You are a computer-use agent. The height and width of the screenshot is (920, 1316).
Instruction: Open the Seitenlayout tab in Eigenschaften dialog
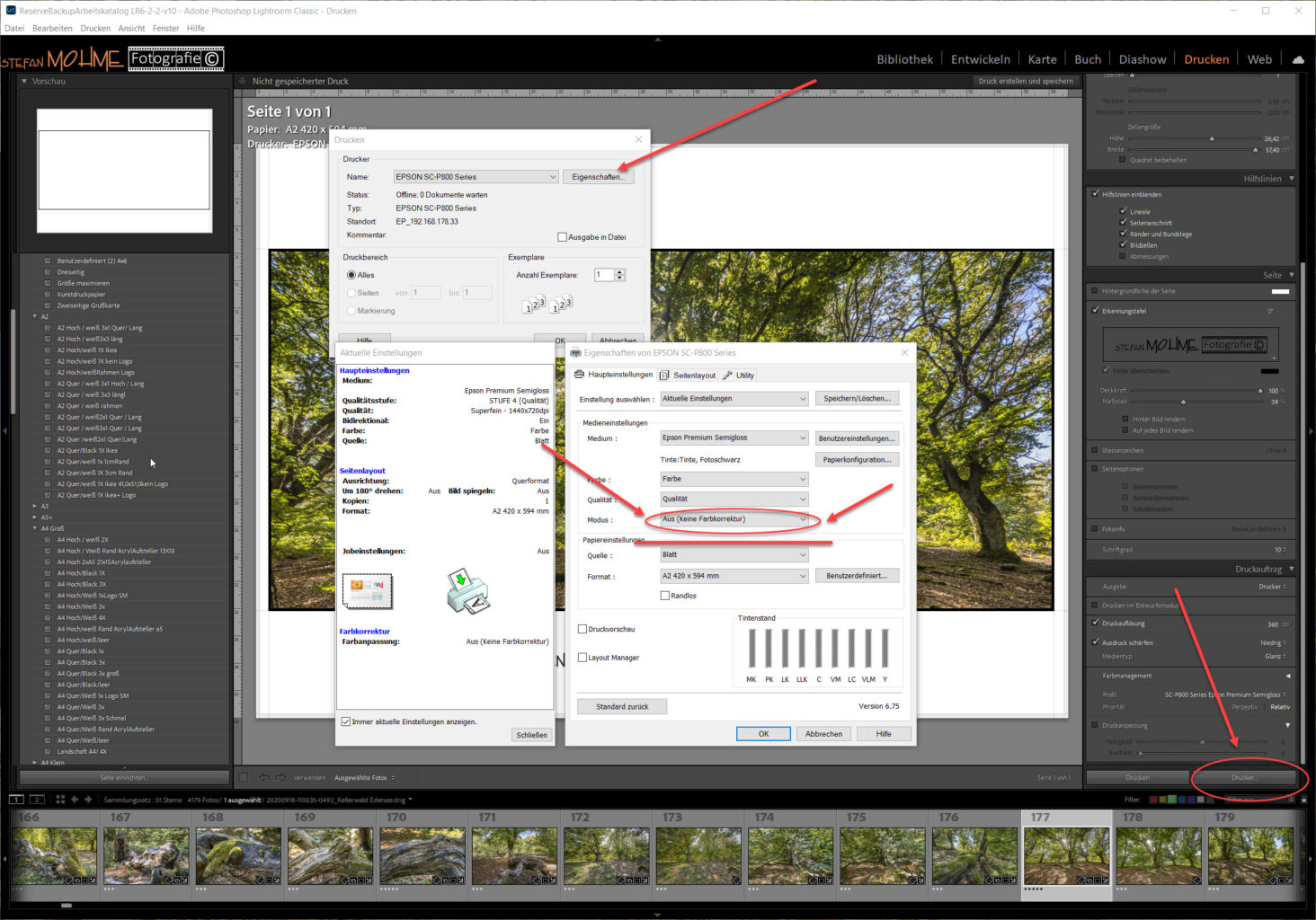pyautogui.click(x=688, y=375)
